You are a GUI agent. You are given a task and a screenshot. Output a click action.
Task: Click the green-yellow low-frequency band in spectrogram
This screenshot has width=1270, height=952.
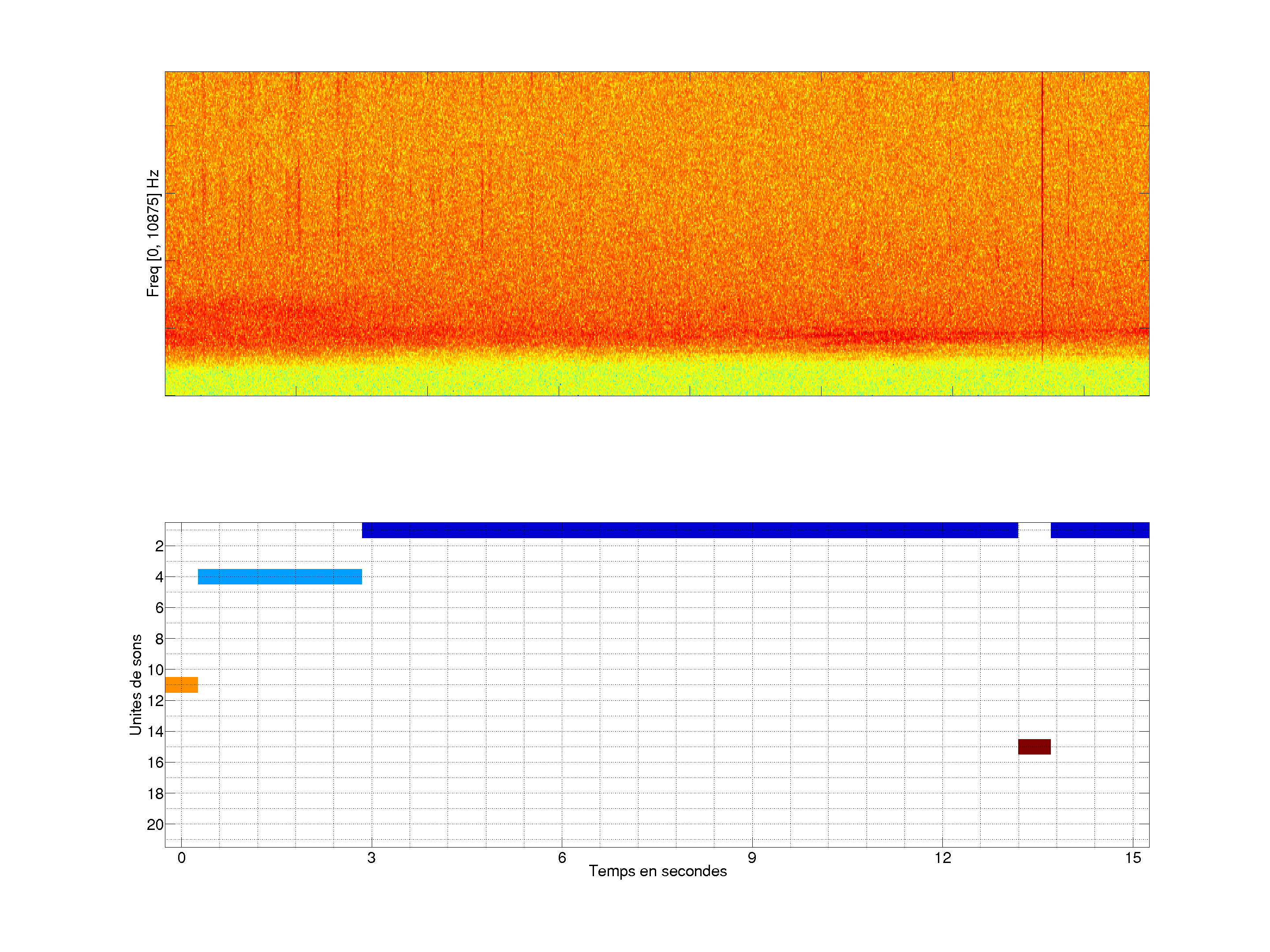(657, 379)
